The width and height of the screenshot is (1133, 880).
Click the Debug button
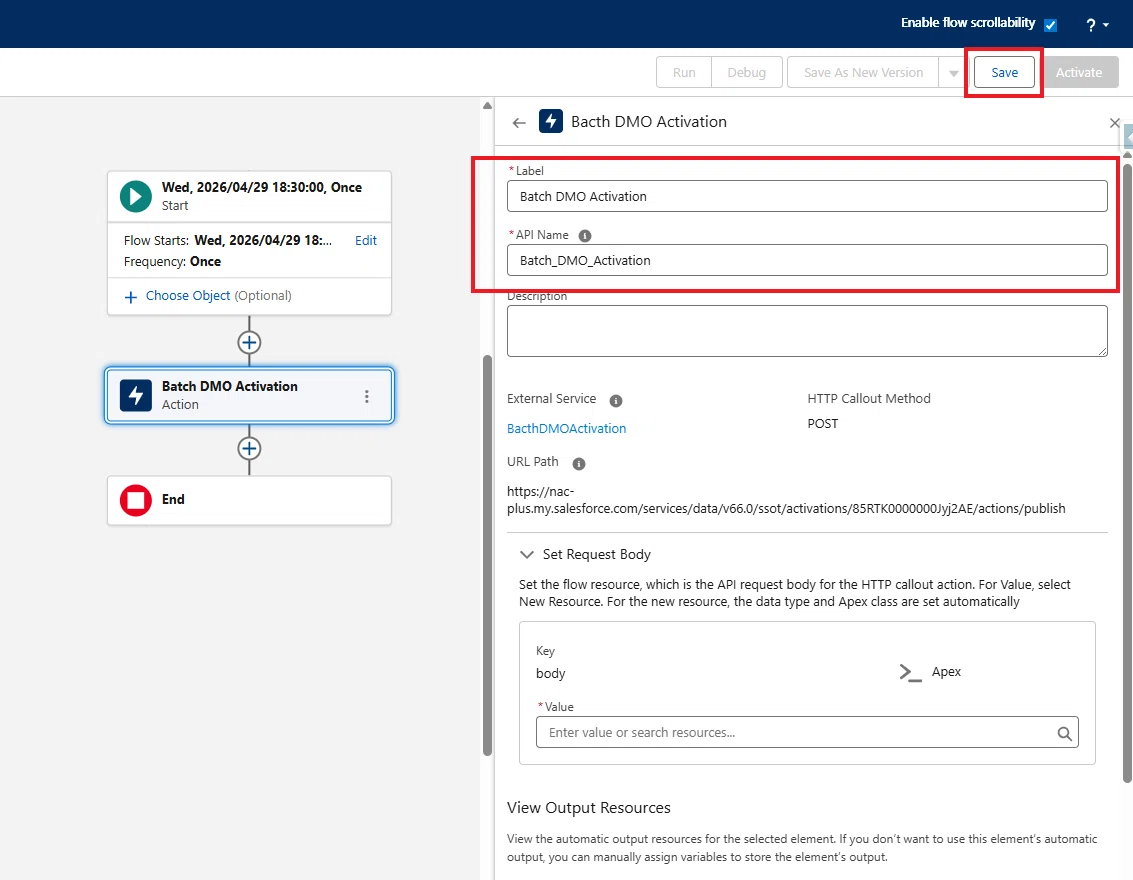point(746,72)
